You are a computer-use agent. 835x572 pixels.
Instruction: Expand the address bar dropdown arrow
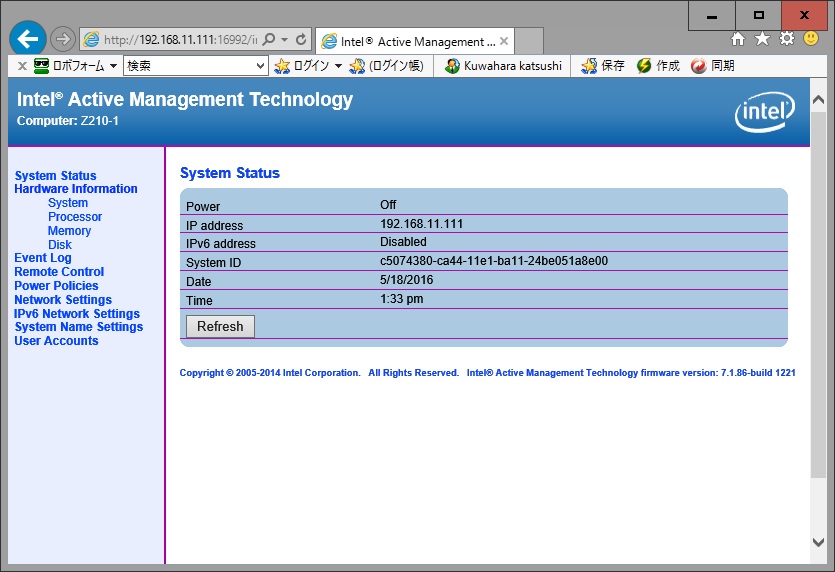coord(284,39)
